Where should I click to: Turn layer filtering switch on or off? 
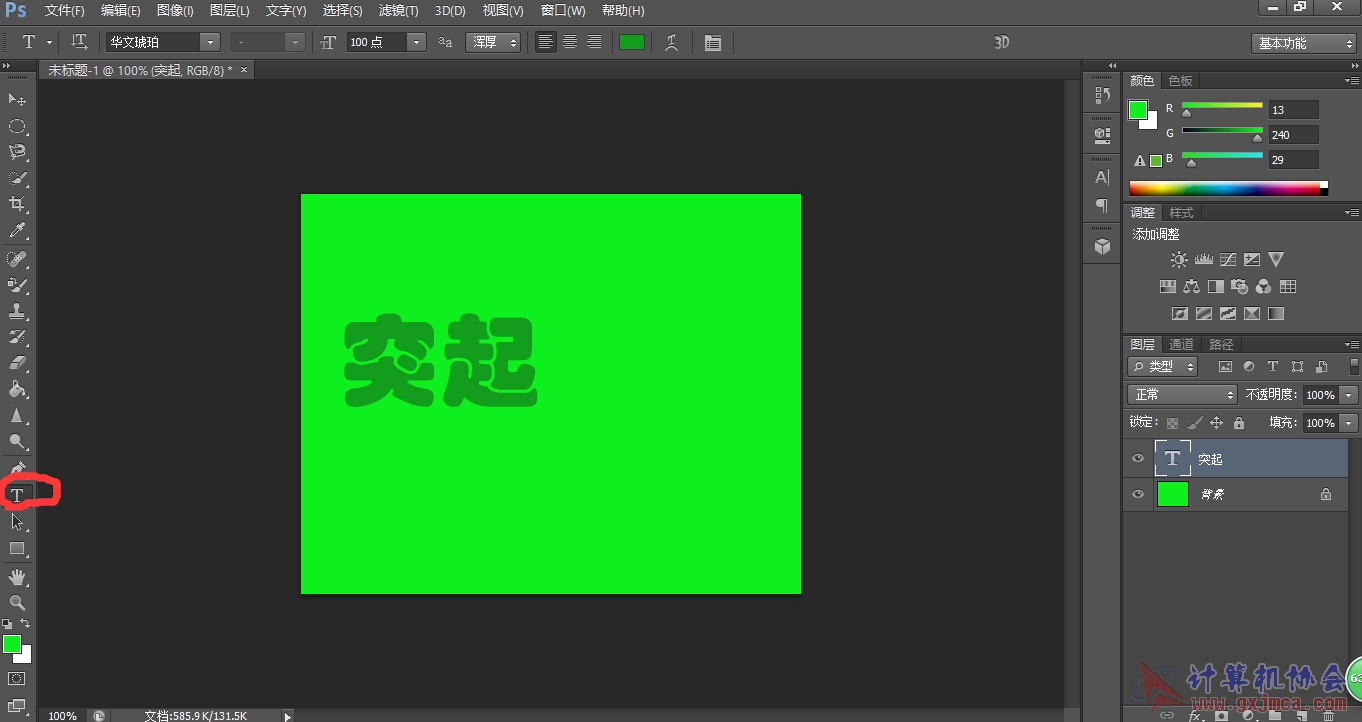1354,366
